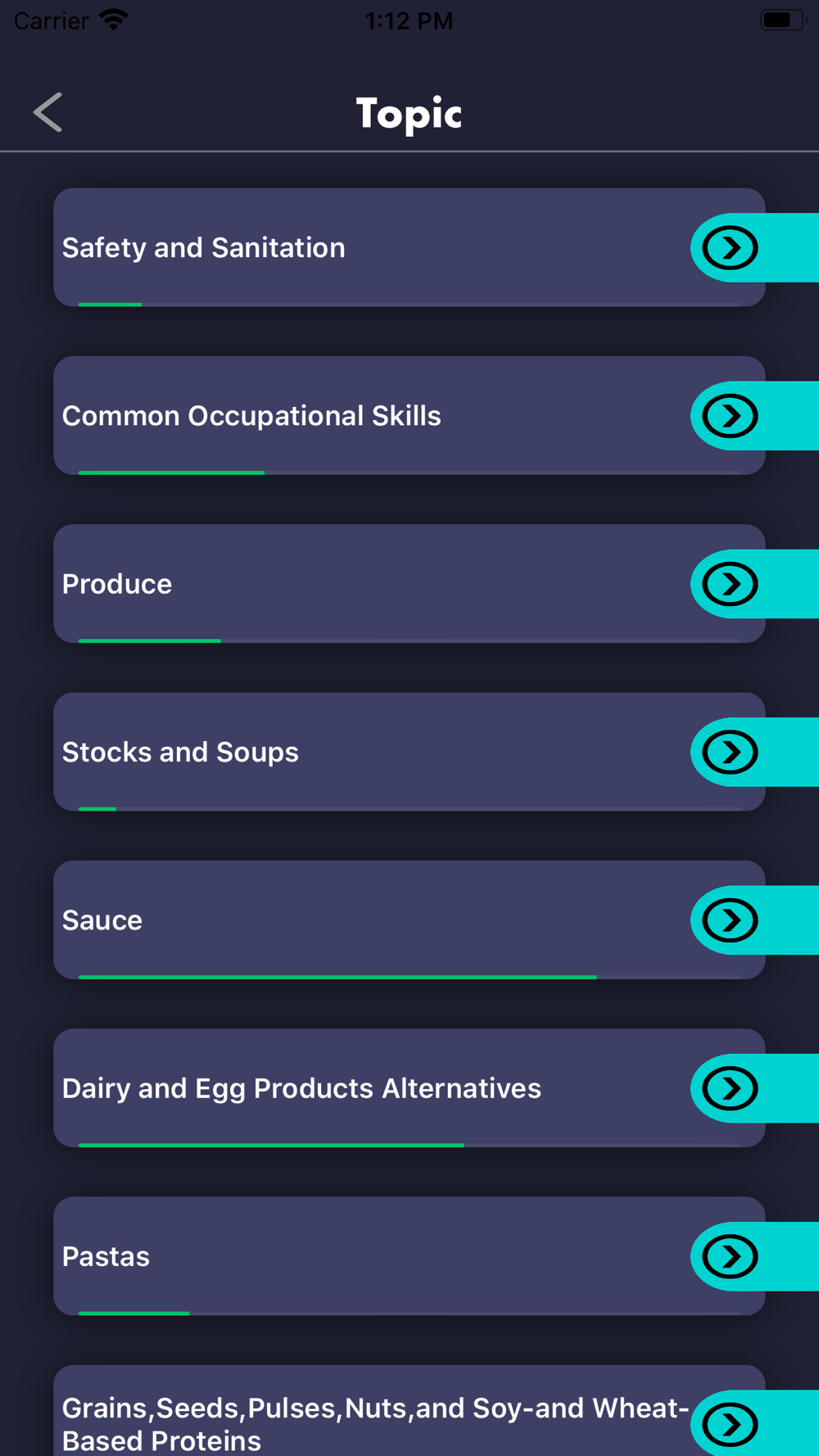Tap arrow icon for Stocks and Soups
This screenshot has width=819, height=1456.
pos(730,752)
